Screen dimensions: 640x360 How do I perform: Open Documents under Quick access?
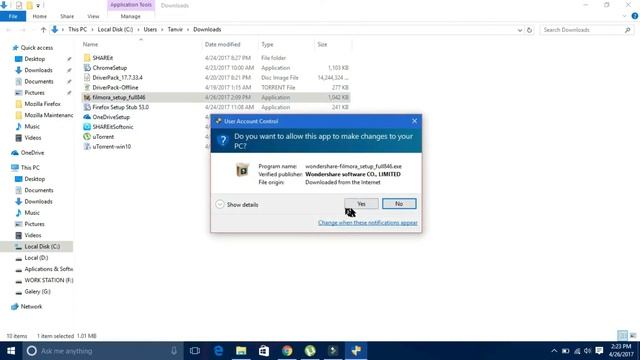[x=39, y=81]
